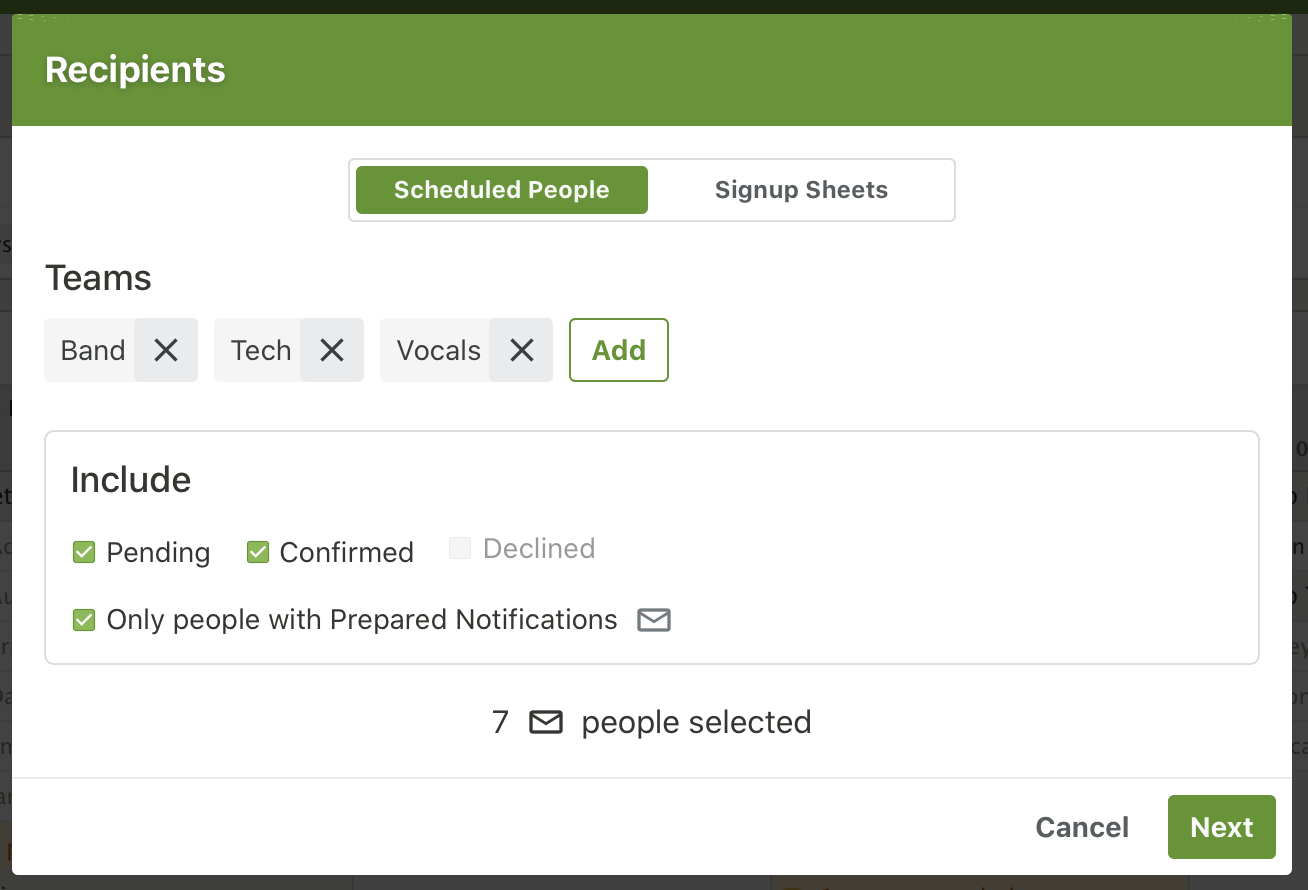The width and height of the screenshot is (1308, 890).
Task: Open the Signup Sheets tab
Action: (x=801, y=190)
